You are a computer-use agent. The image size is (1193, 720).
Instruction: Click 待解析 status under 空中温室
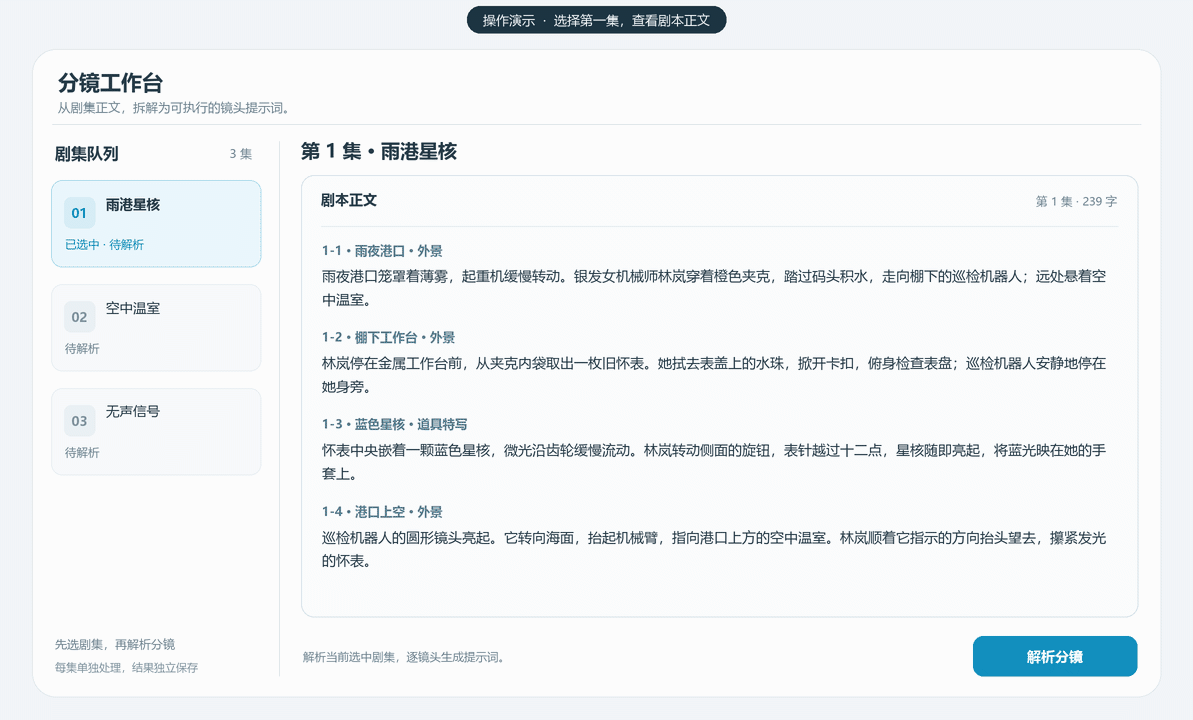(82, 349)
